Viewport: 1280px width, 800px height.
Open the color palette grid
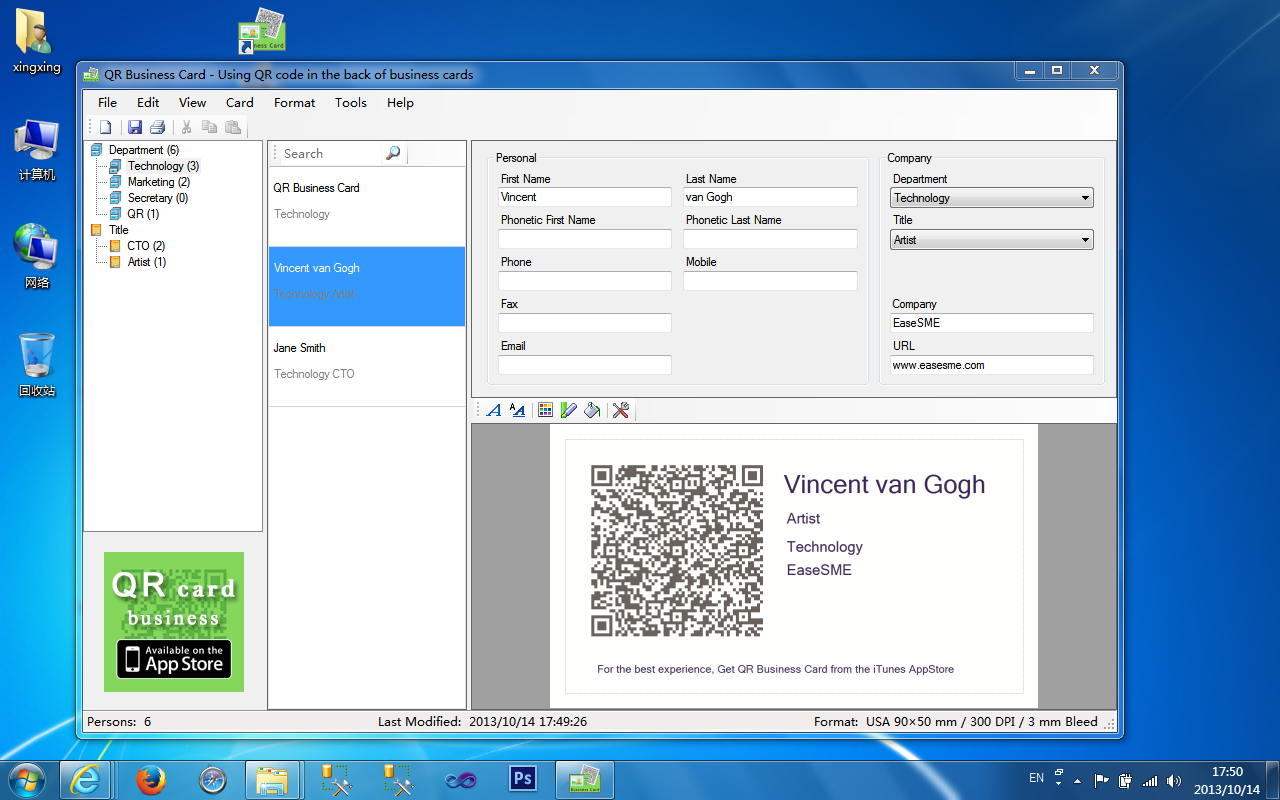tap(545, 410)
